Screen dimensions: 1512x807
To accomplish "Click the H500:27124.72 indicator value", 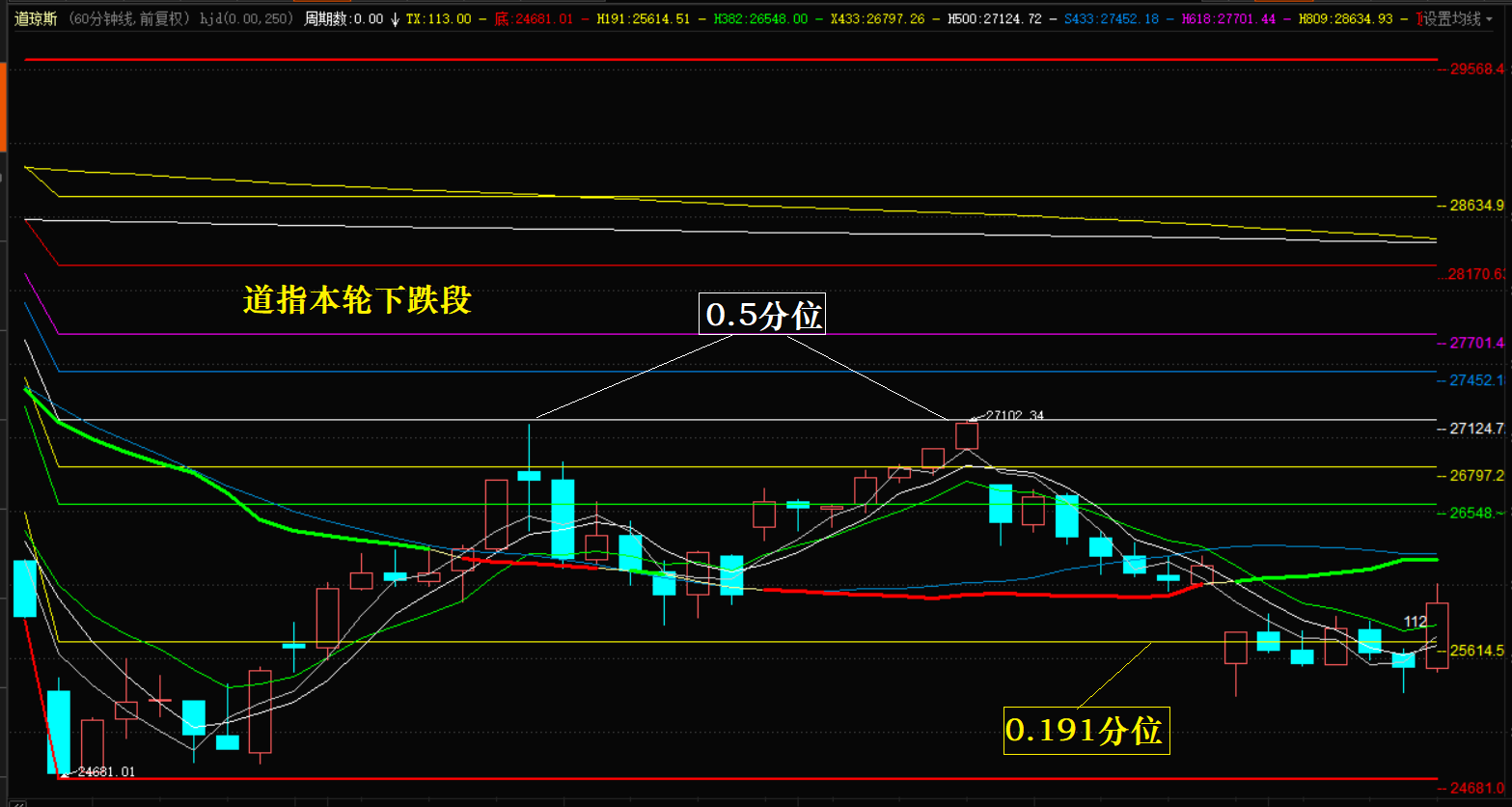I will (x=995, y=18).
